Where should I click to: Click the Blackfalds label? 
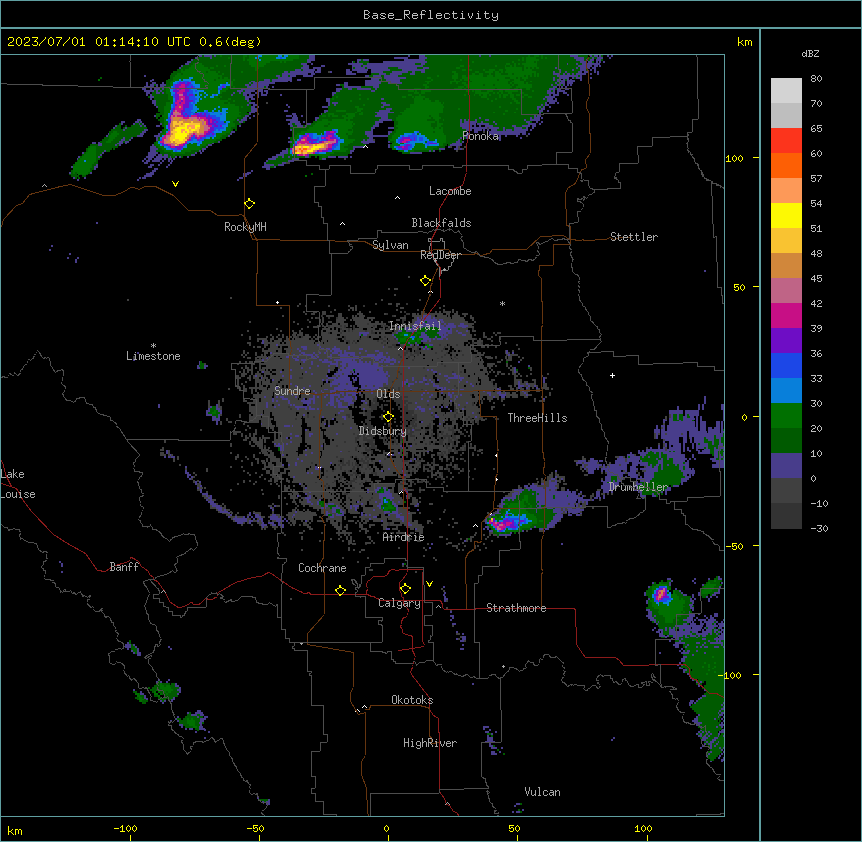[x=441, y=223]
